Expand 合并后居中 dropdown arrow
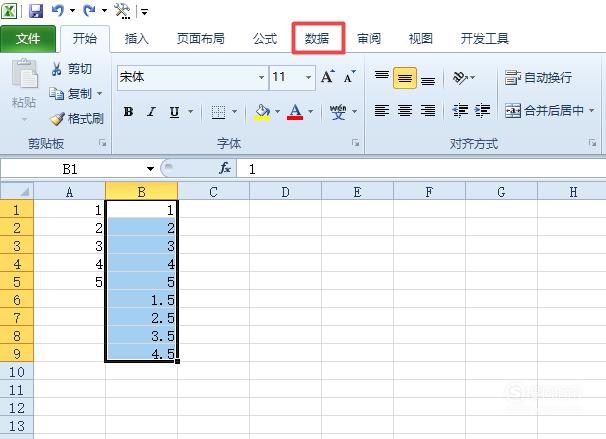 [x=591, y=111]
